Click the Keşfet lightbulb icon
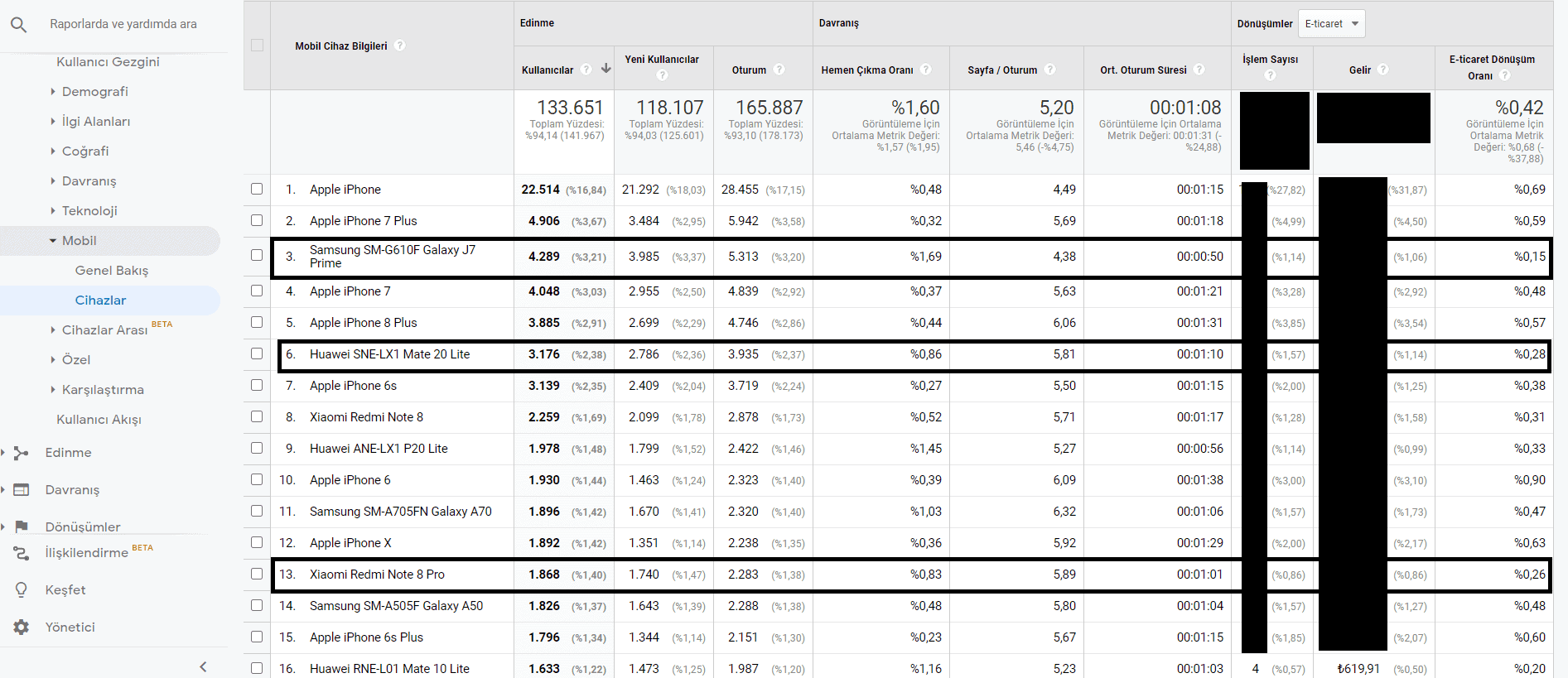This screenshot has width=1568, height=678. (22, 590)
